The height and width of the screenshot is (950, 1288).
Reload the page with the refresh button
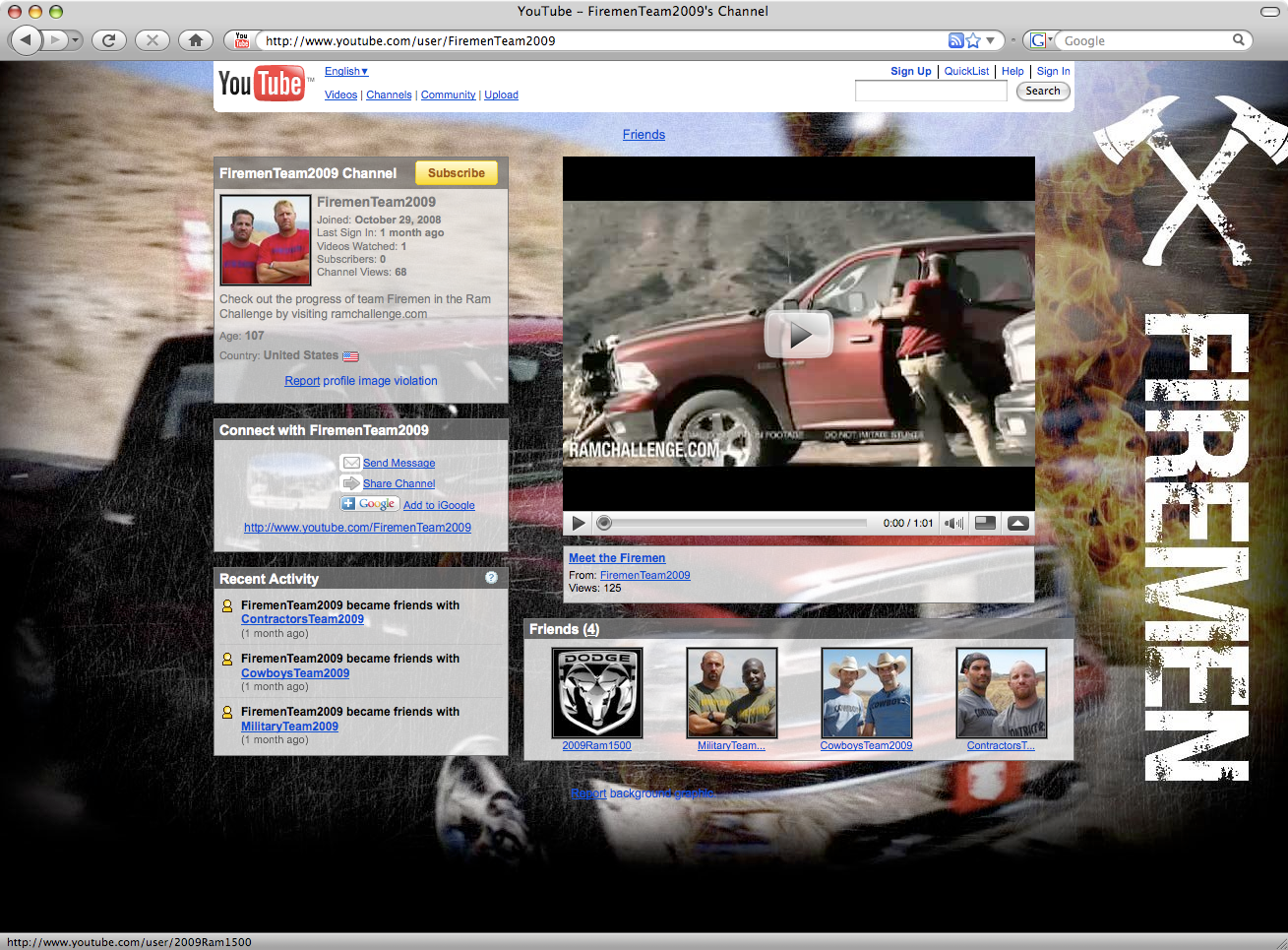108,40
